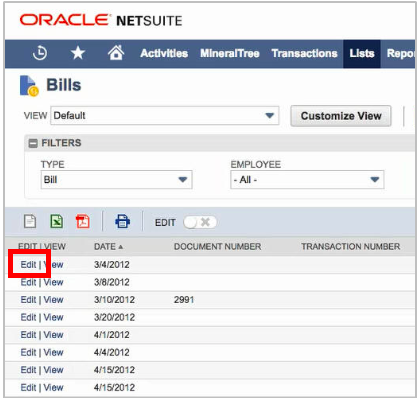This screenshot has height=398, width=420.
Task: Open the Transactions menu
Action: [x=304, y=53]
